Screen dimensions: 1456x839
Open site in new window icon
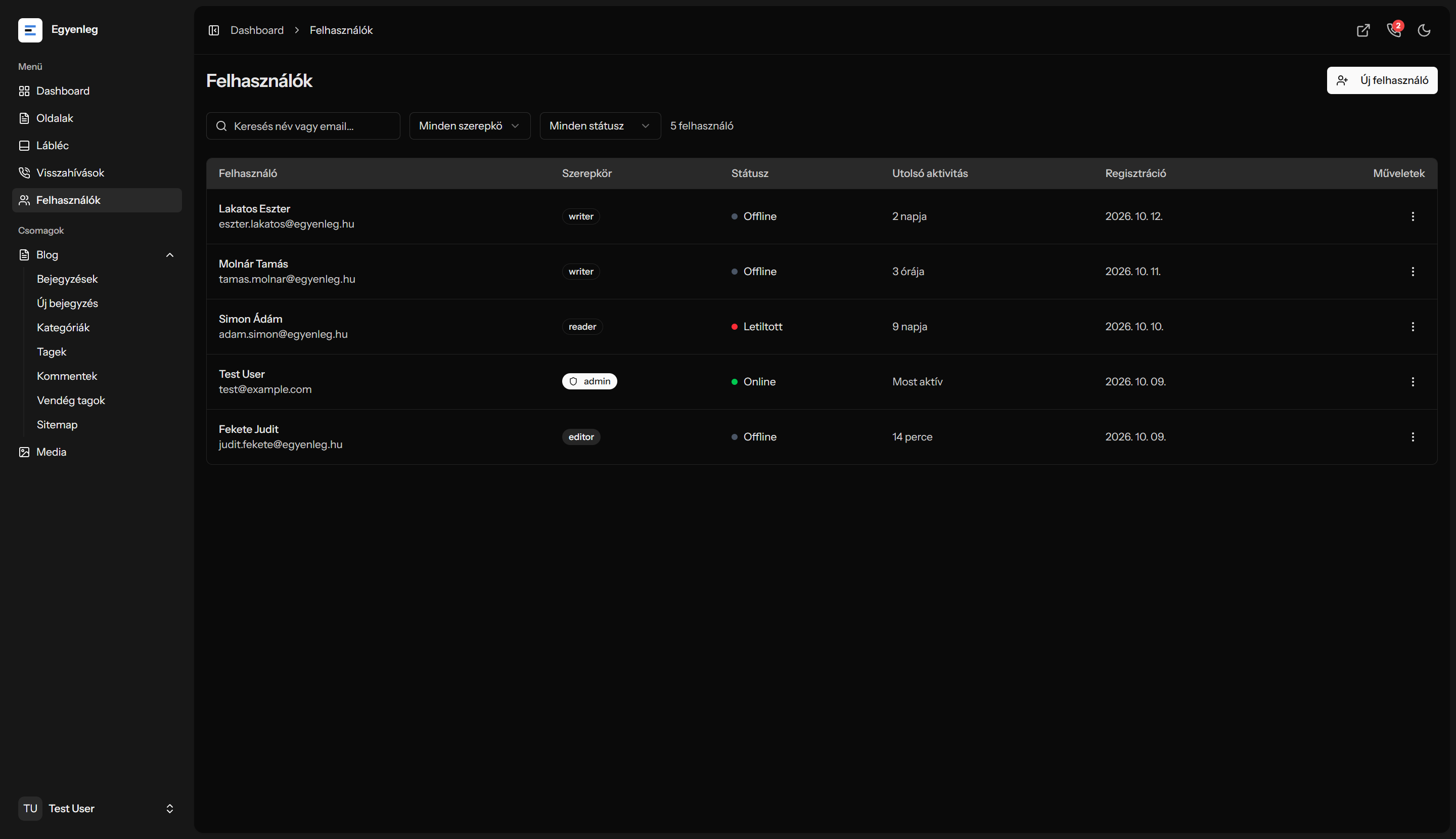click(1363, 30)
